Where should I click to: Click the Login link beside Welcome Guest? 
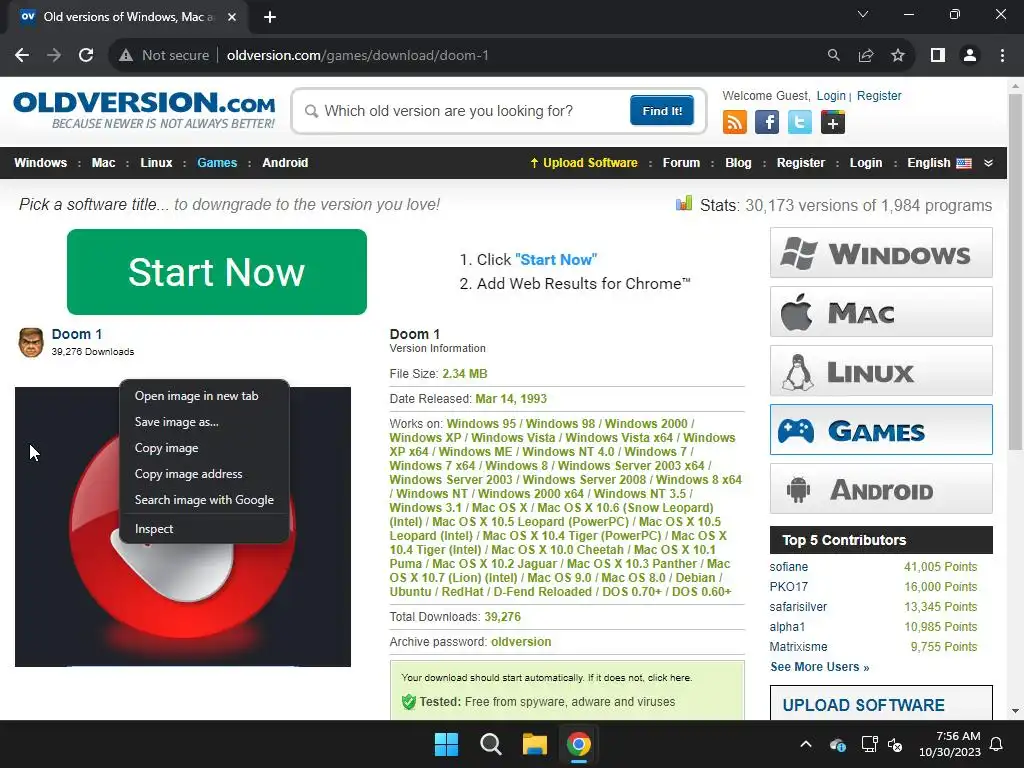tap(831, 96)
